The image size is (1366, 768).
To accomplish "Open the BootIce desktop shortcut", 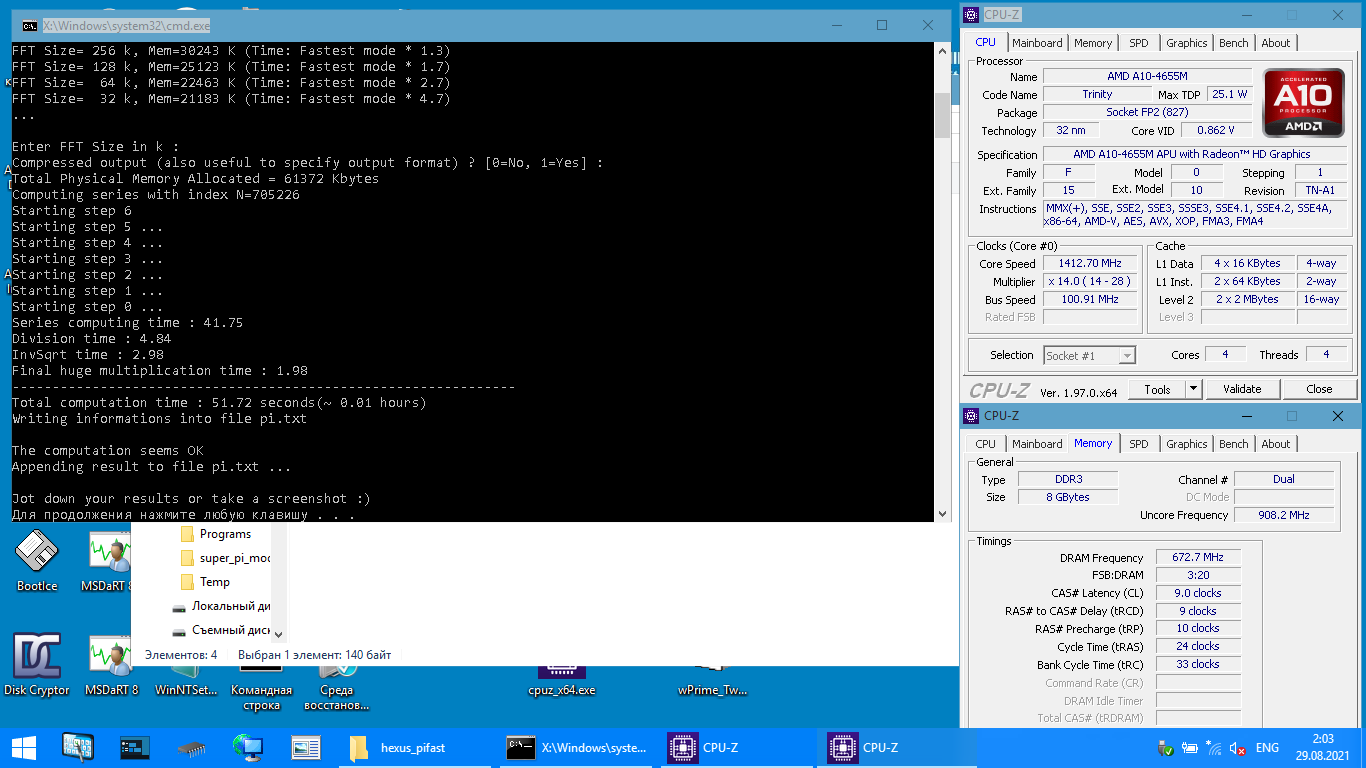I will 37,562.
